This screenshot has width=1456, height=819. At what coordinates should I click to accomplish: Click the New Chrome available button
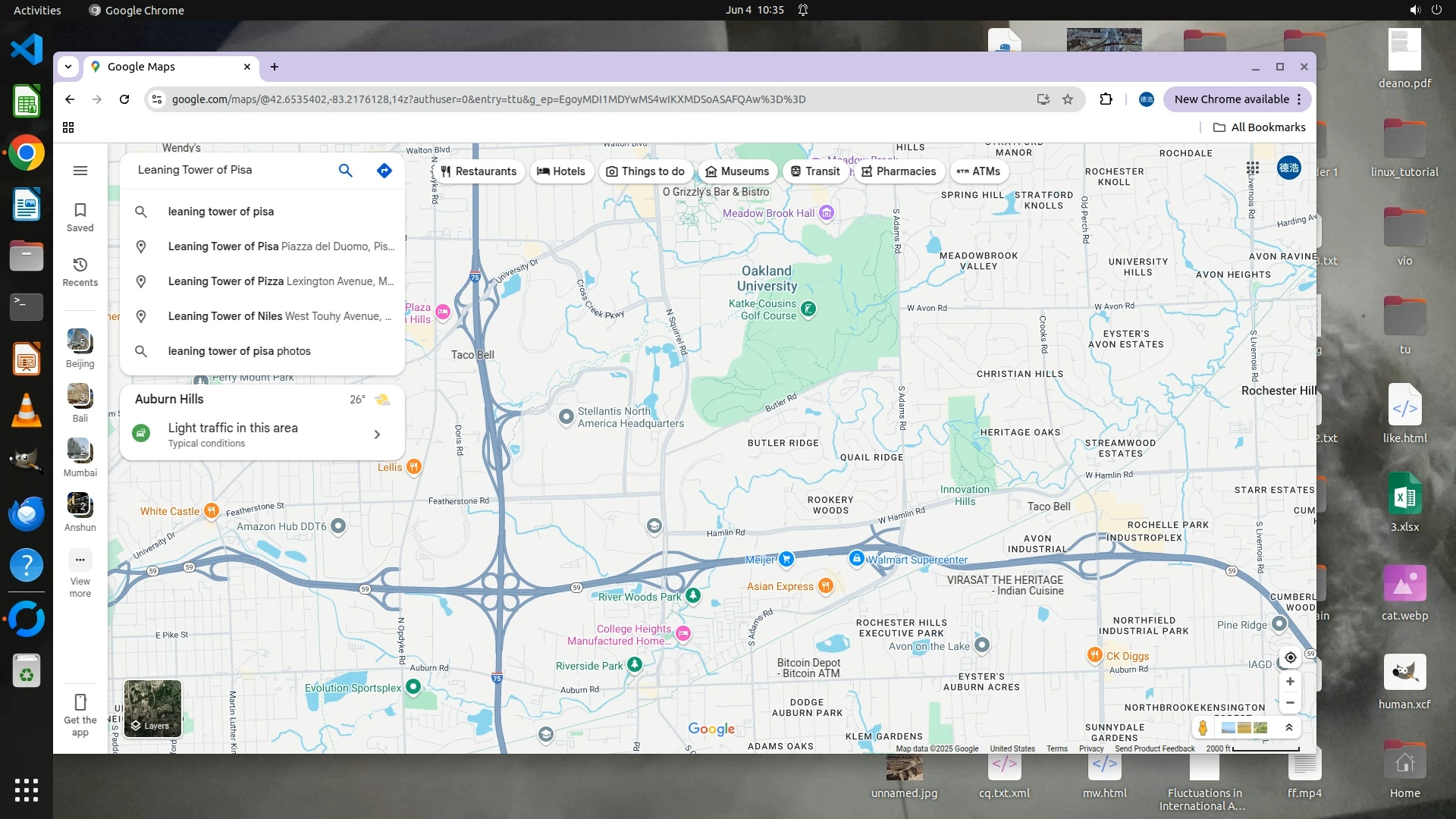pos(1230,99)
